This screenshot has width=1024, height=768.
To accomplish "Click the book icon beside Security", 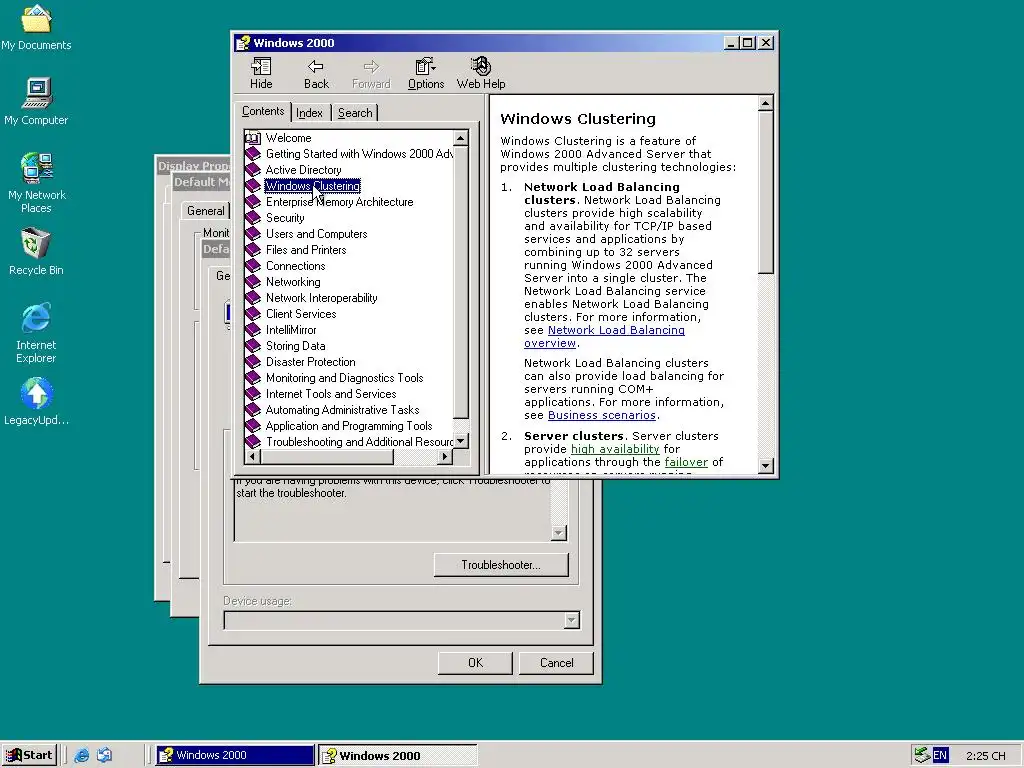I will tap(253, 218).
